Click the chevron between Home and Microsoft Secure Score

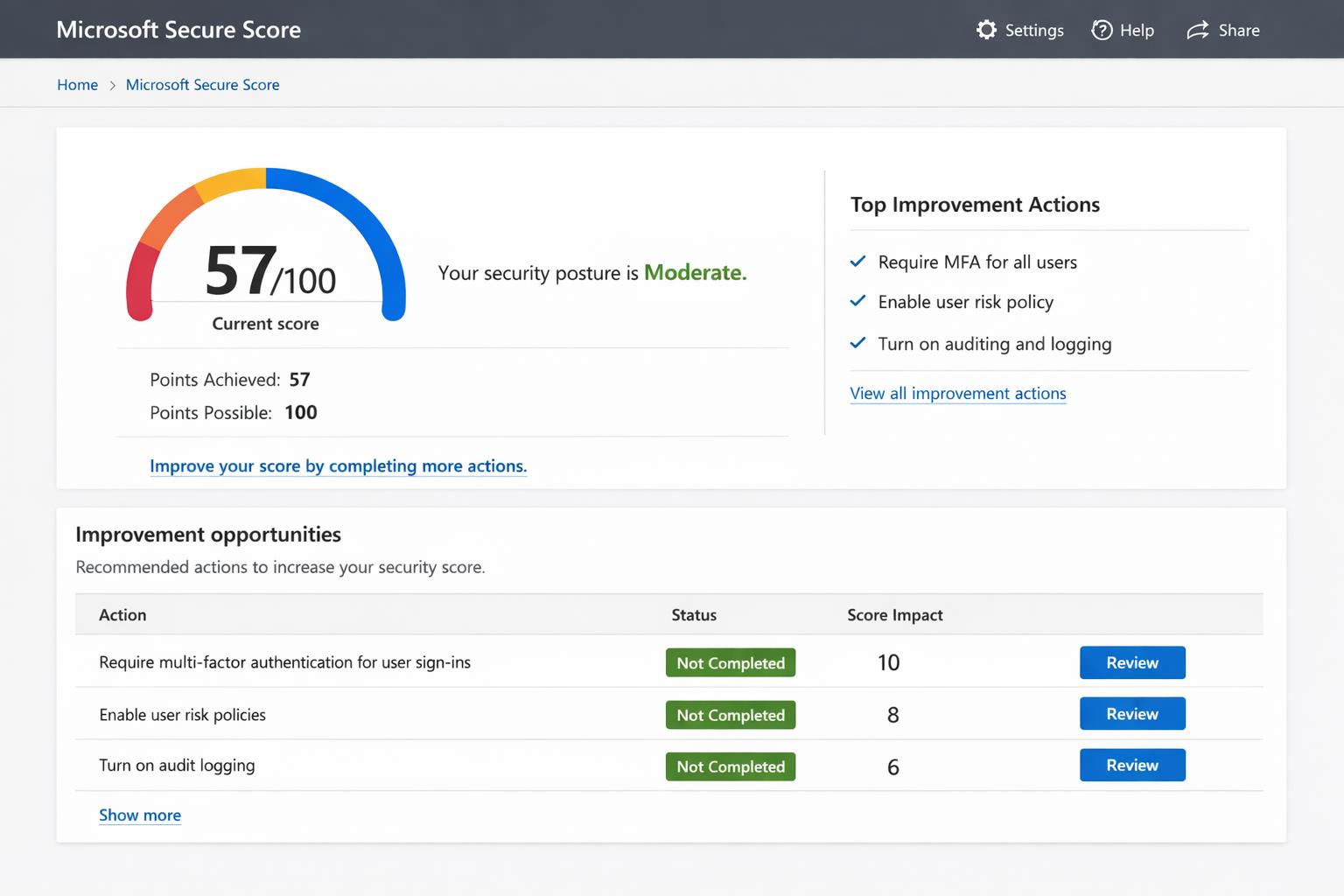point(112,85)
